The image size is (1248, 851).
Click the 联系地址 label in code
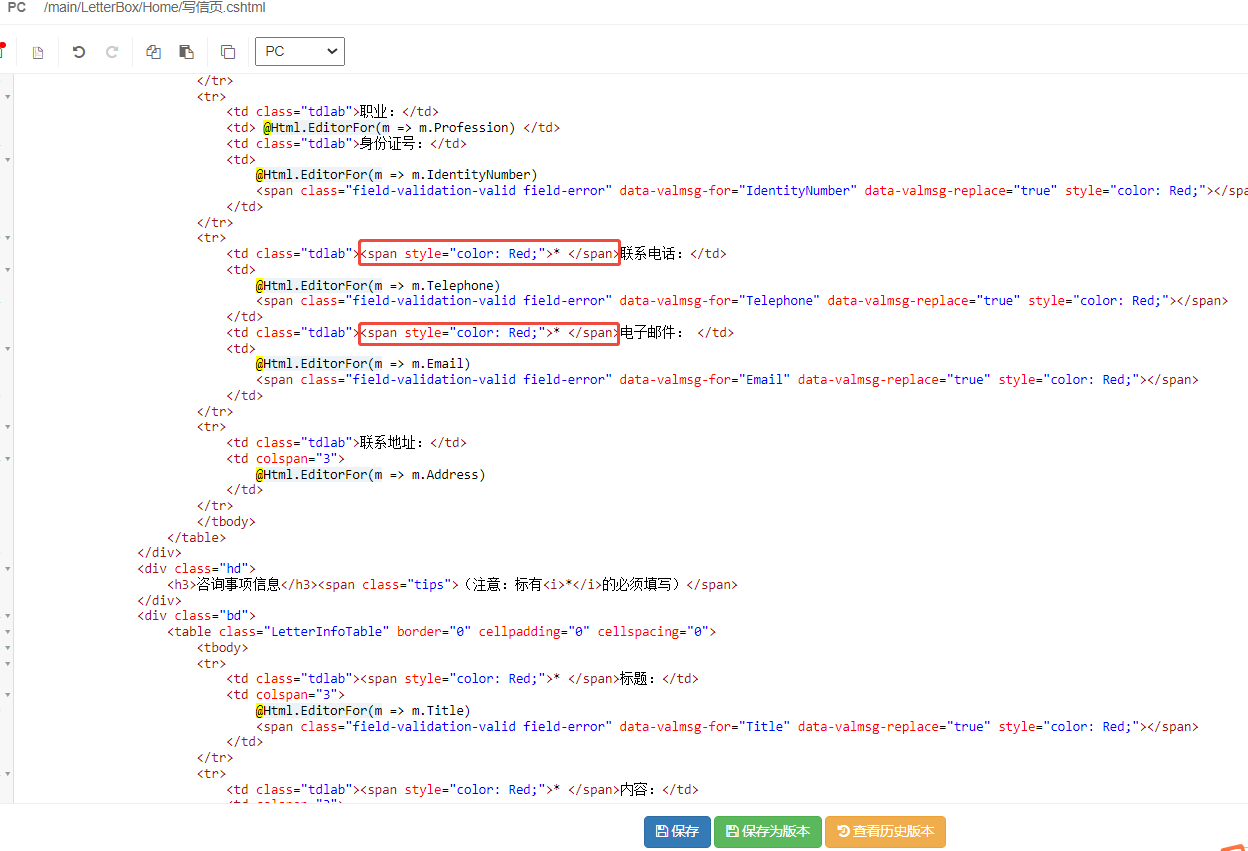pyautogui.click(x=386, y=443)
